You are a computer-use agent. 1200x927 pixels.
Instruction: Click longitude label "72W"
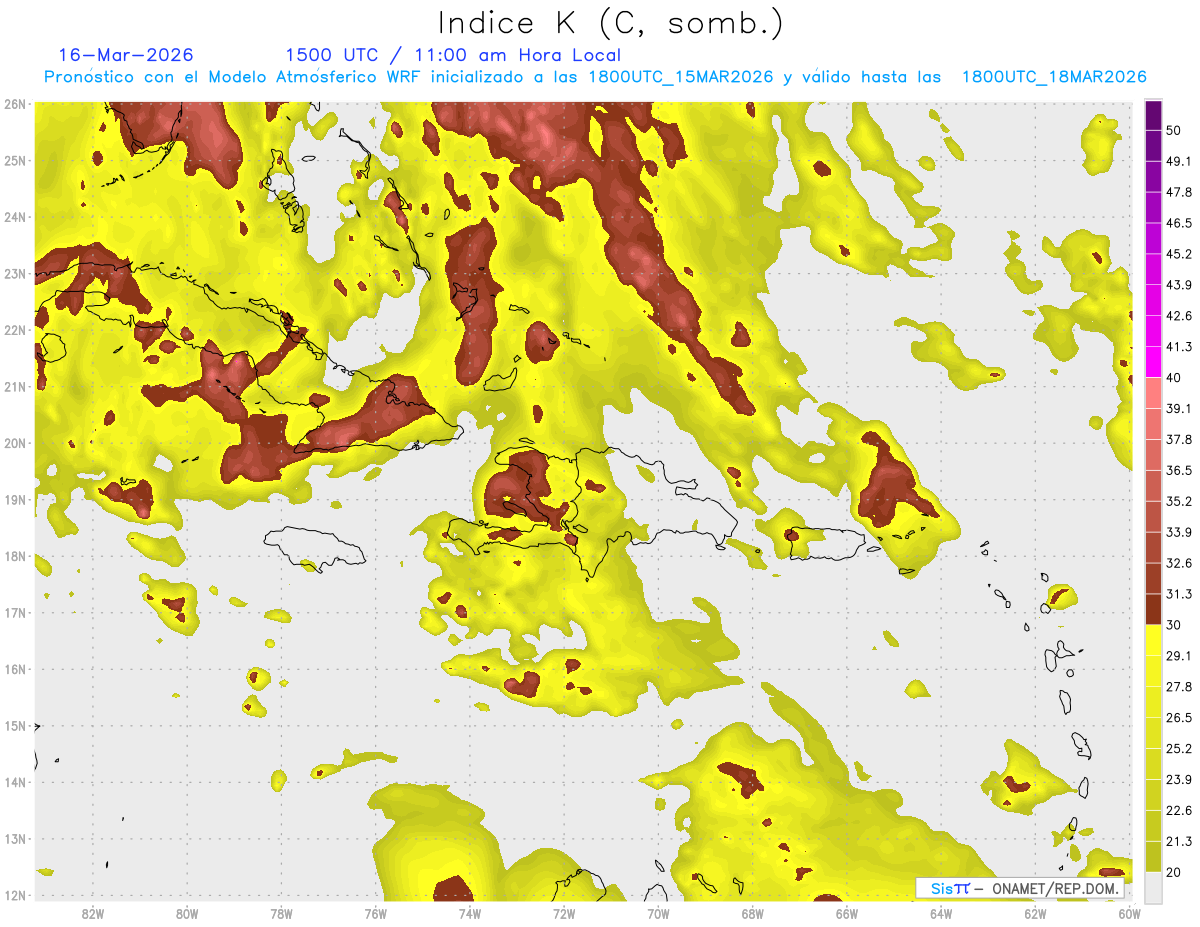(x=564, y=913)
